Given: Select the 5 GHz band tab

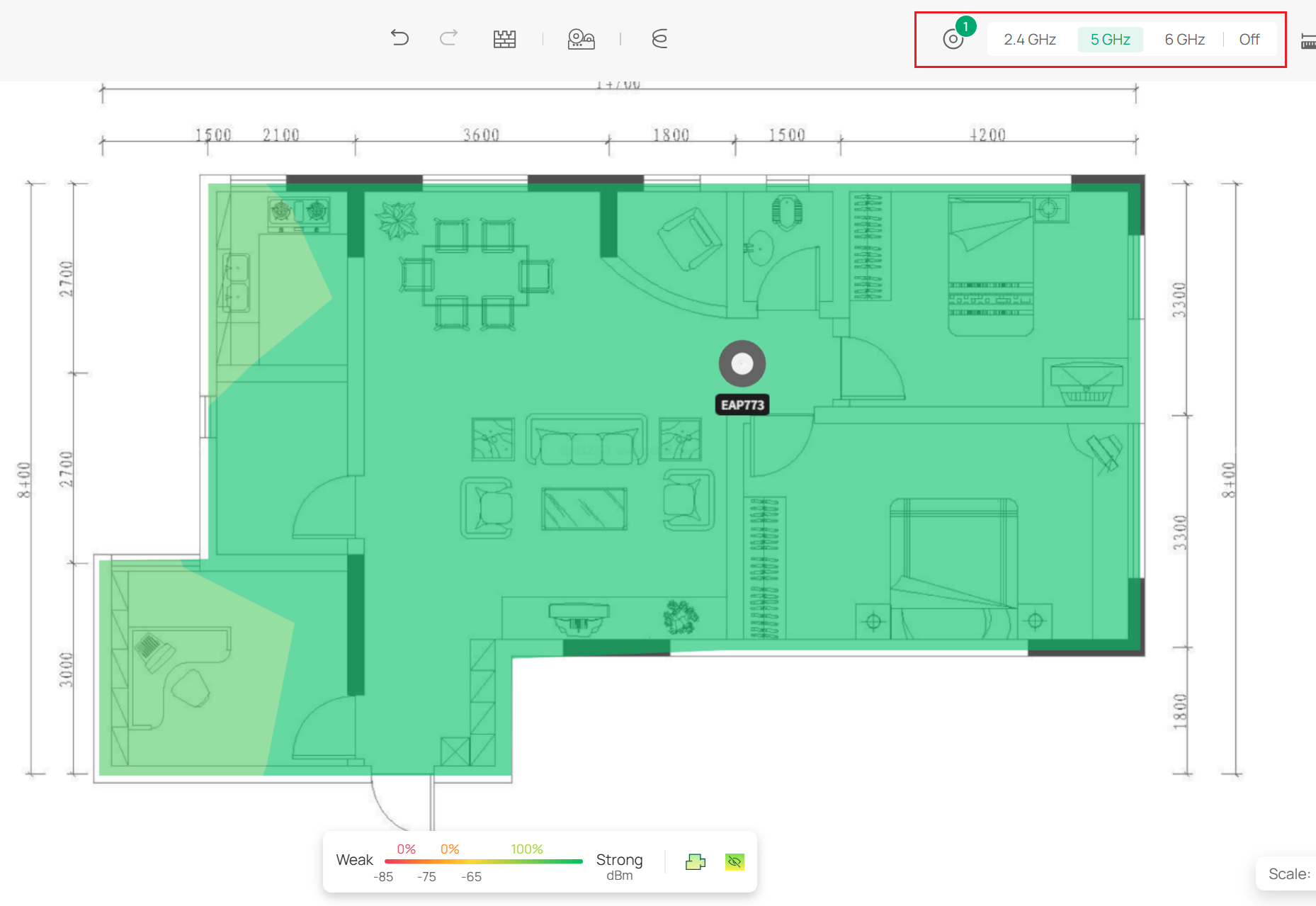Looking at the screenshot, I should pos(1110,39).
